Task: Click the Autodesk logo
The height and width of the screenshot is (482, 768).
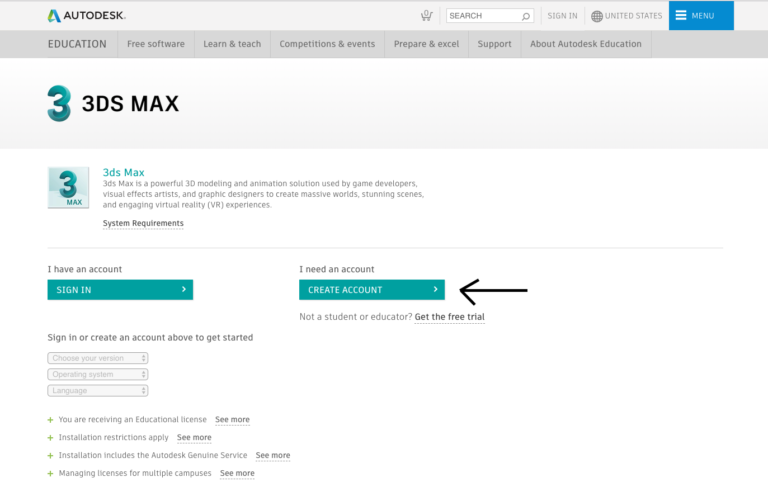Action: 87,16
